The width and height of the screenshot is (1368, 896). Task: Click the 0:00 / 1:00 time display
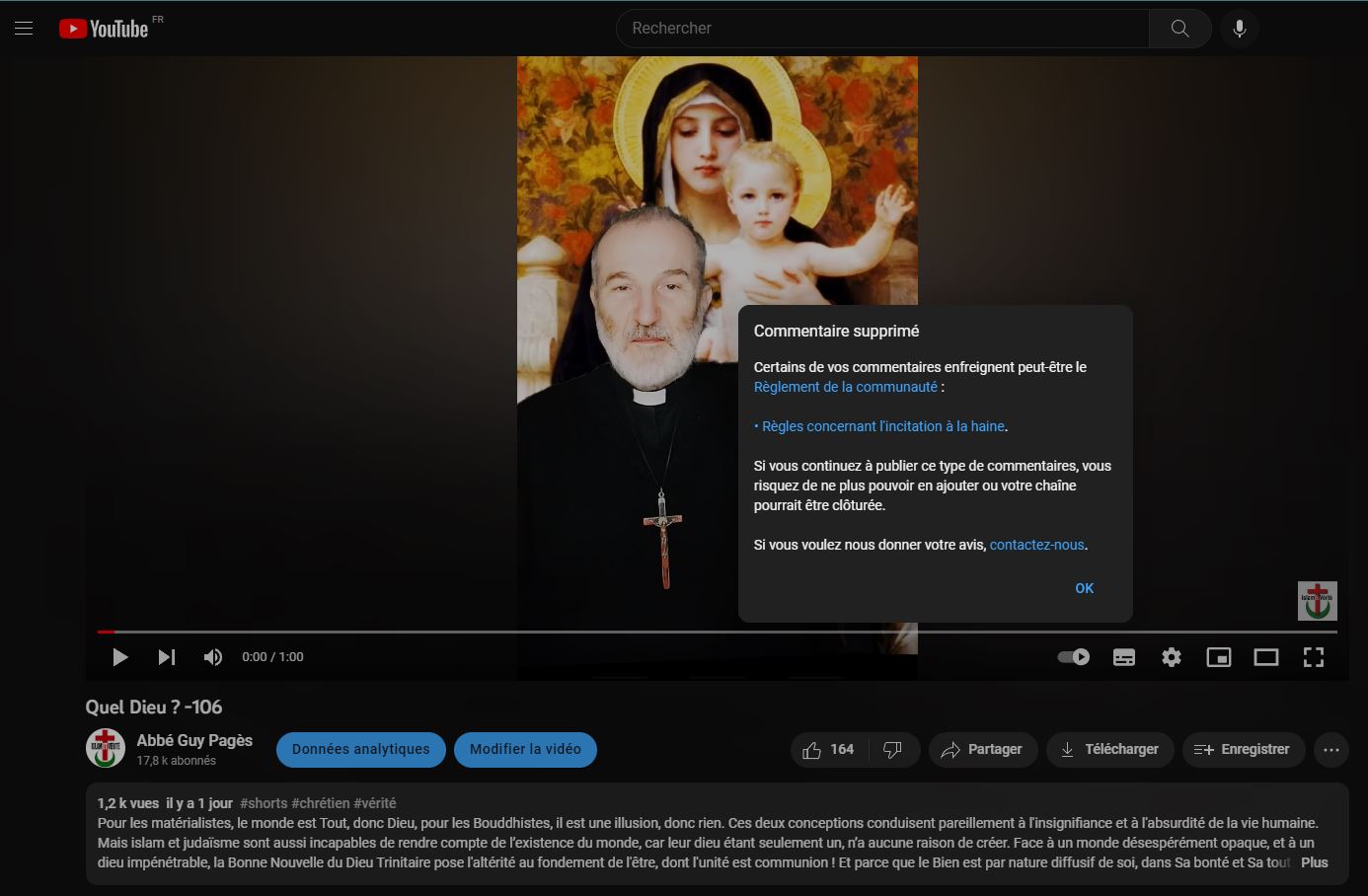point(272,657)
